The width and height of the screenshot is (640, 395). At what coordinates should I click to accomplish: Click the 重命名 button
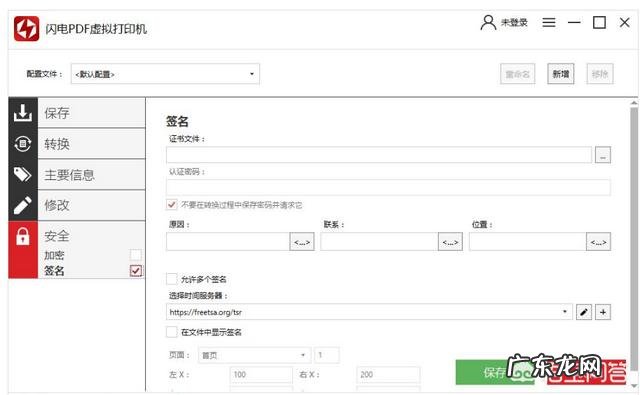tap(518, 74)
